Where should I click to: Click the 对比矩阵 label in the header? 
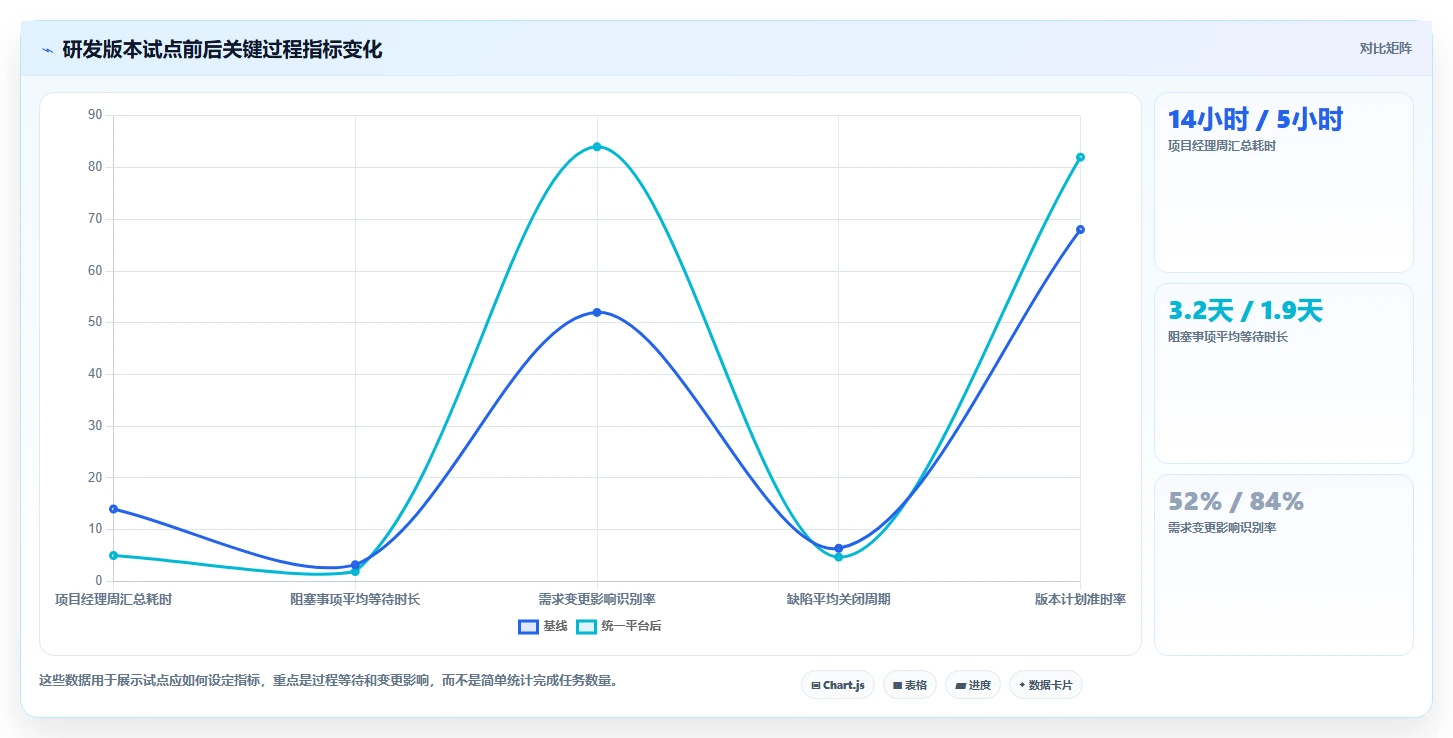(1385, 49)
